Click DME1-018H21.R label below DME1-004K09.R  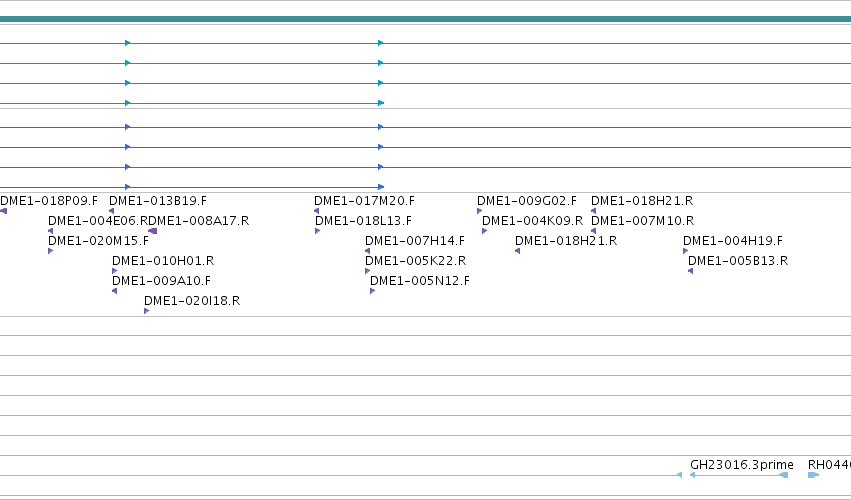566,241
